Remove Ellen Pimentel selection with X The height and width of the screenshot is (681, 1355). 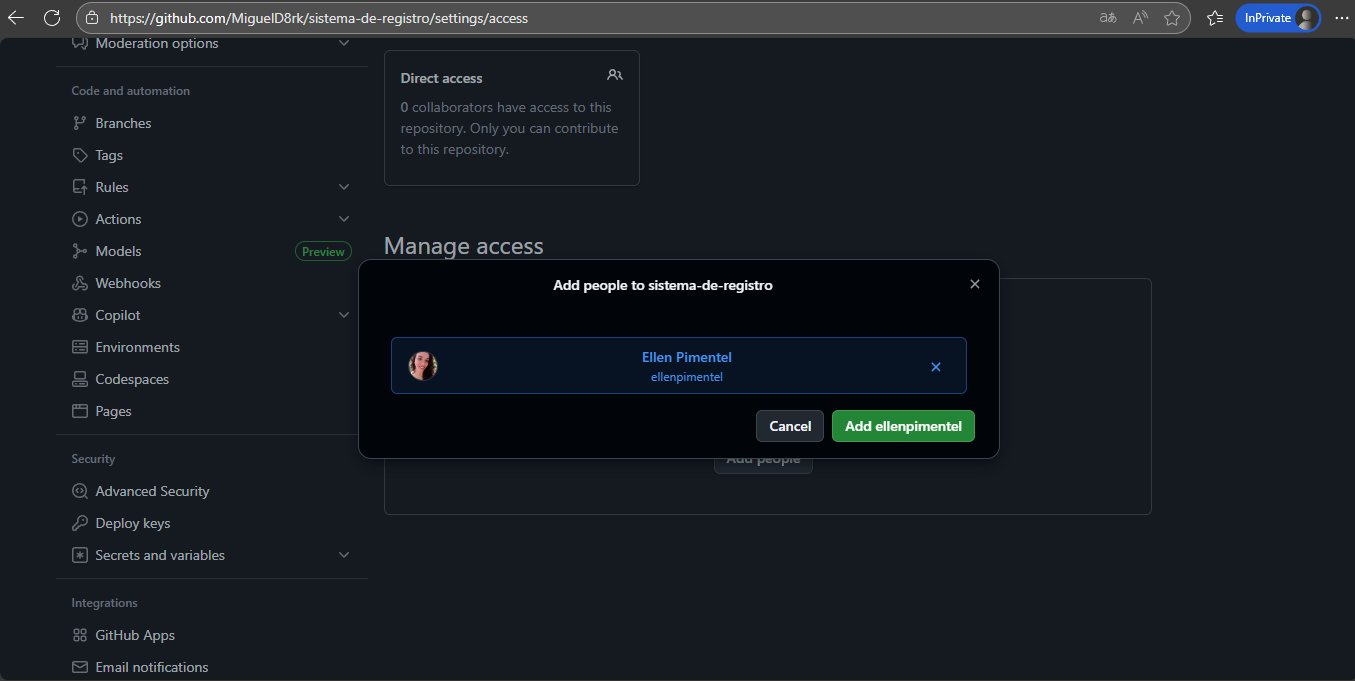point(936,367)
